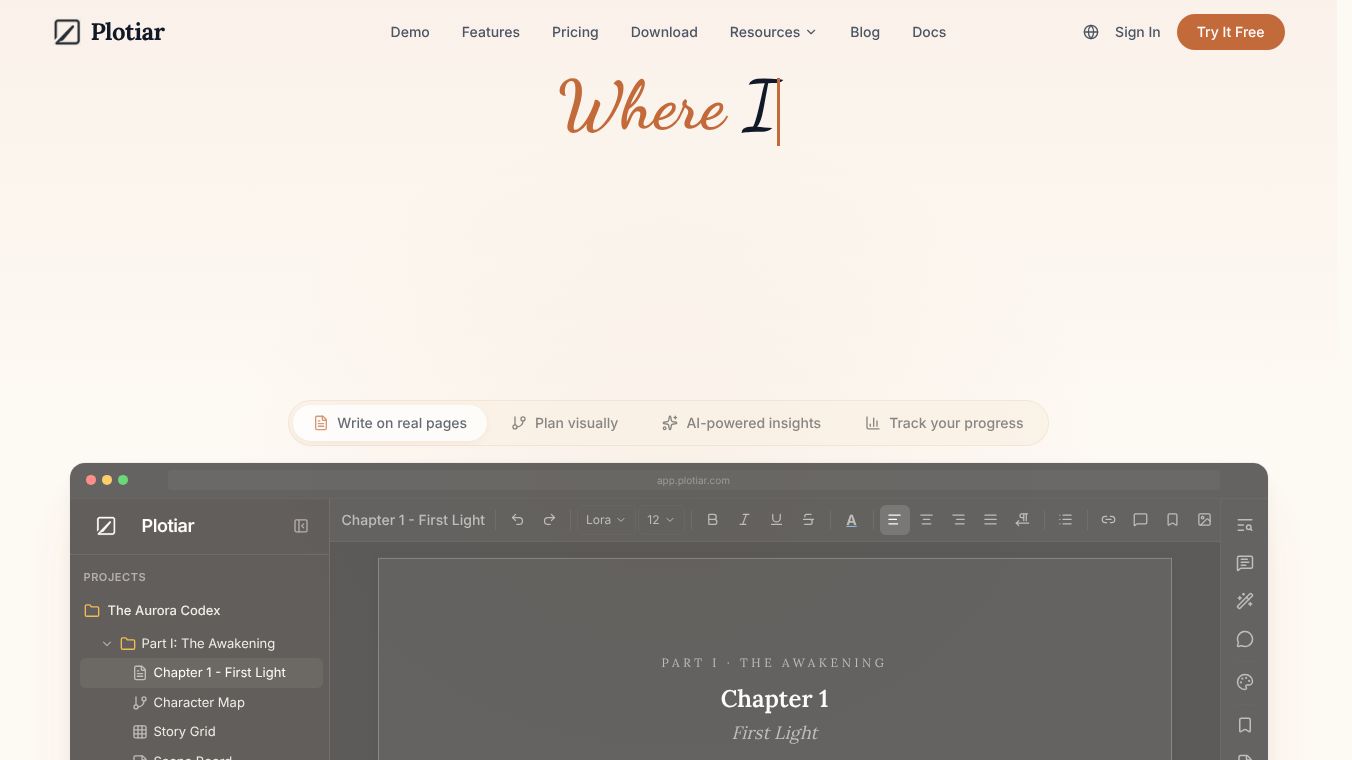Viewport: 1352px width, 760px height.
Task: Toggle italic formatting
Action: 744,520
